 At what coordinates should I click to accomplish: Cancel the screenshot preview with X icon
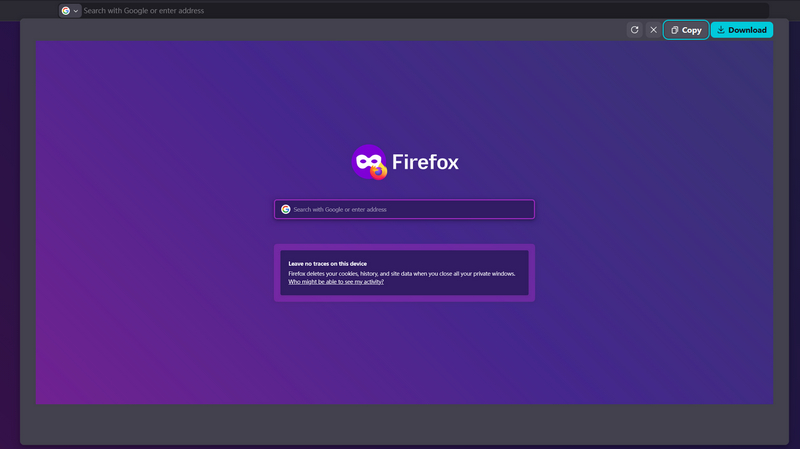pyautogui.click(x=654, y=30)
